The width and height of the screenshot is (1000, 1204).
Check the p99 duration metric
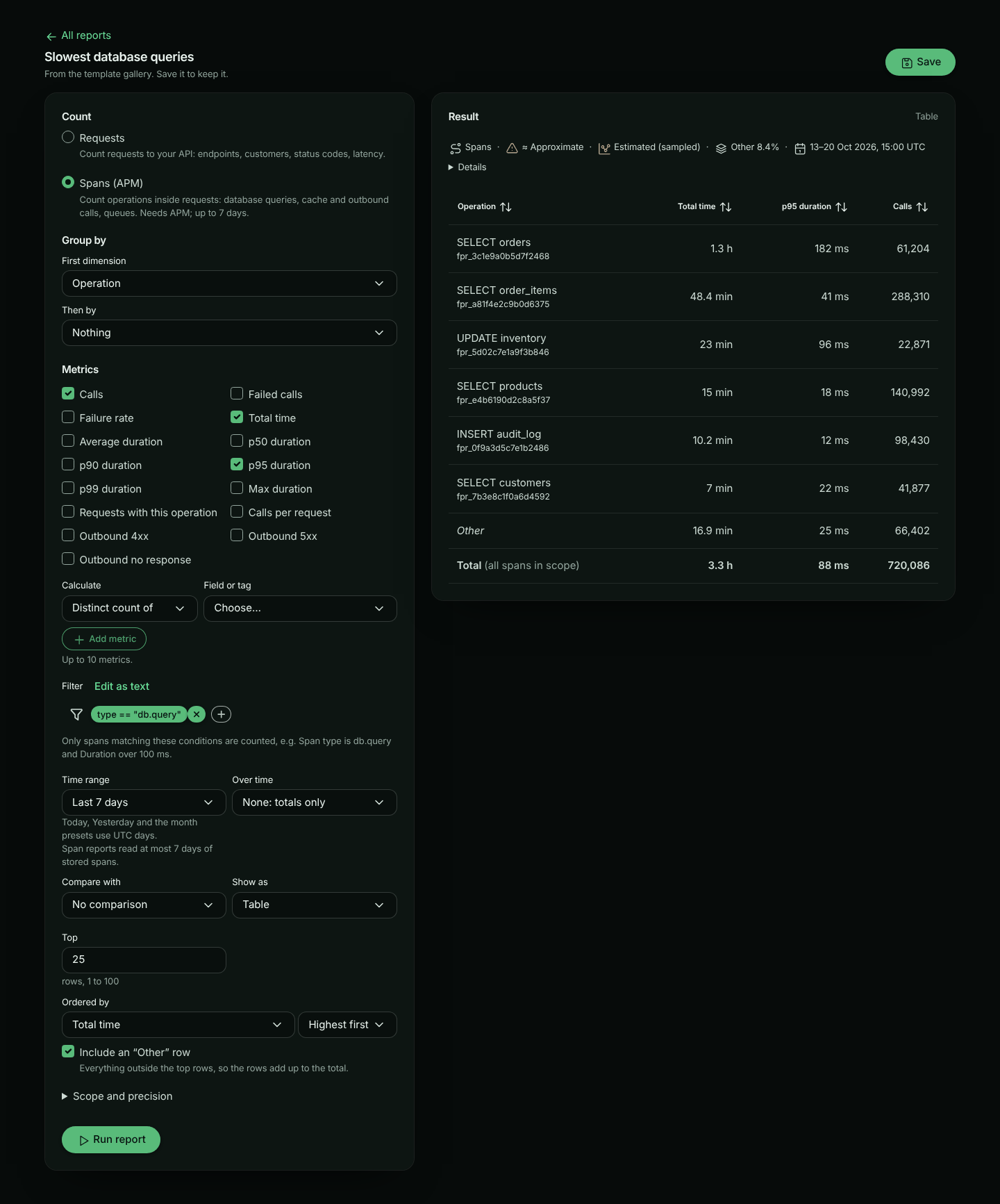[x=68, y=488]
